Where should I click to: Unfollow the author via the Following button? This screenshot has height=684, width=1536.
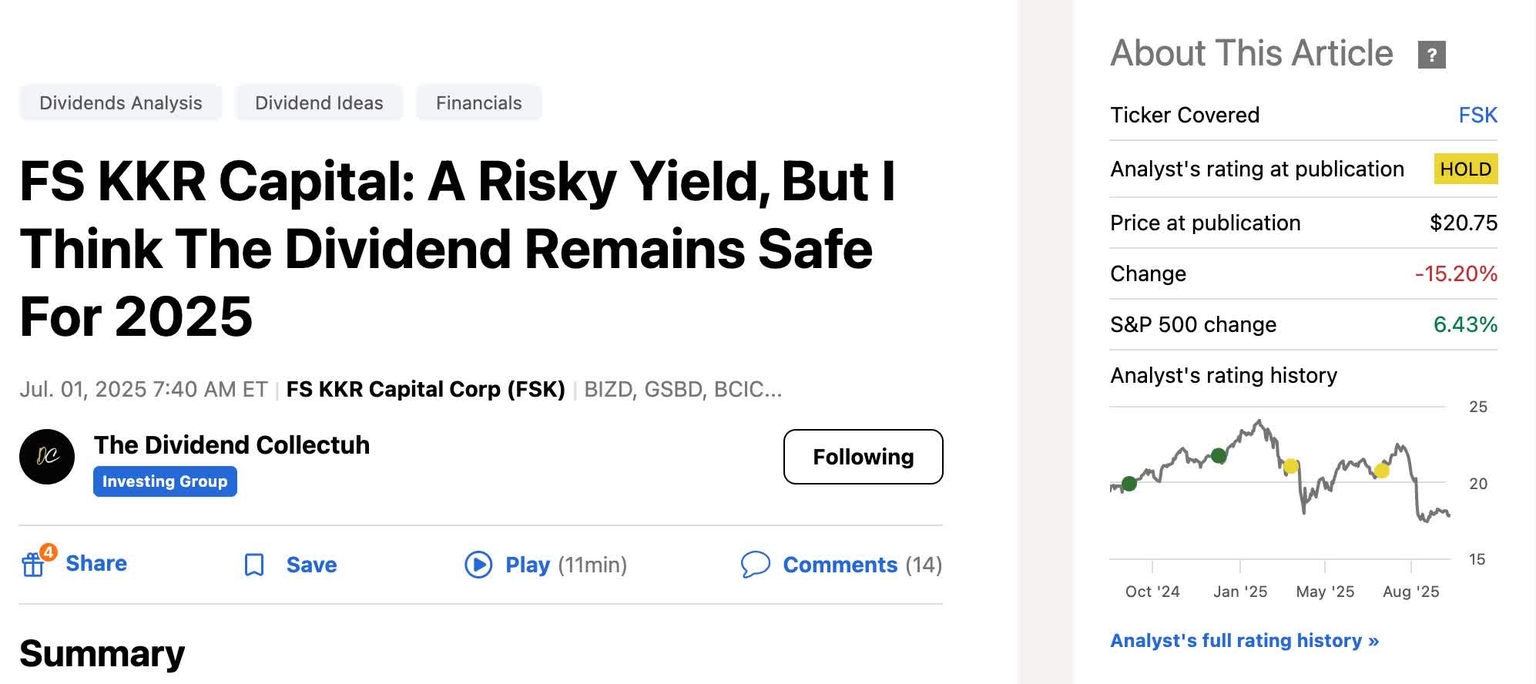coord(862,457)
